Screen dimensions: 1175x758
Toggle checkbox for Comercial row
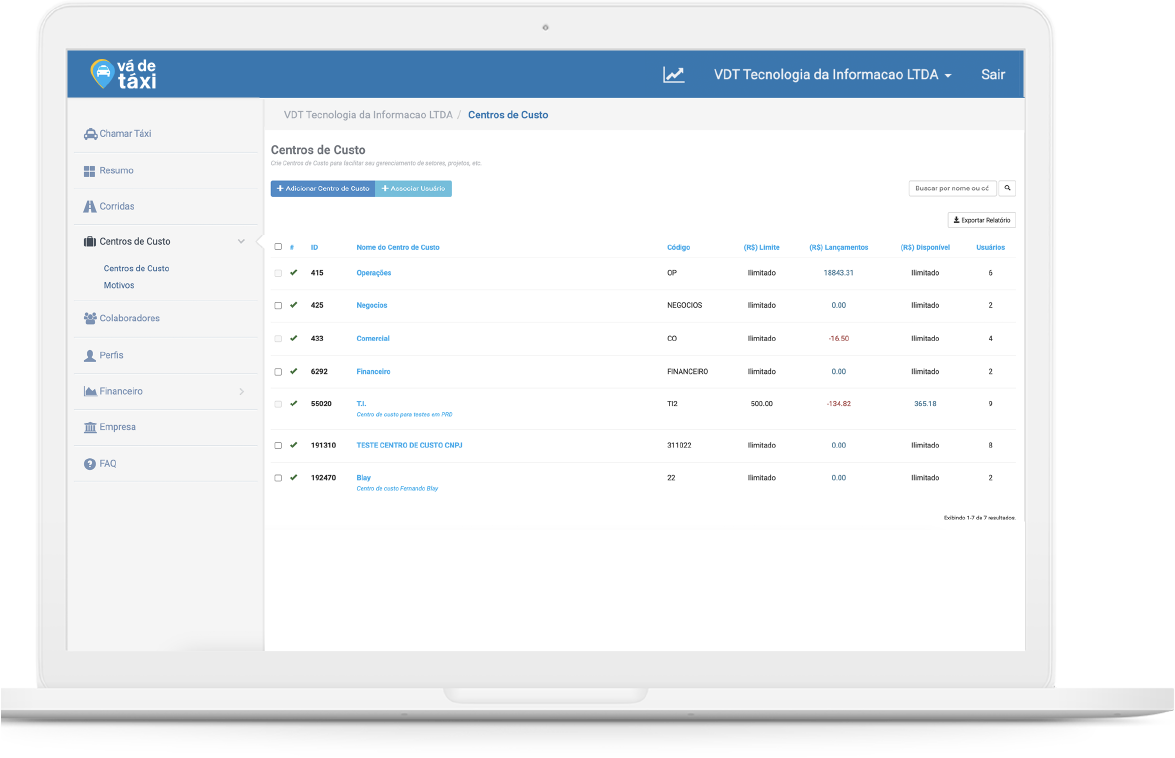tap(278, 339)
